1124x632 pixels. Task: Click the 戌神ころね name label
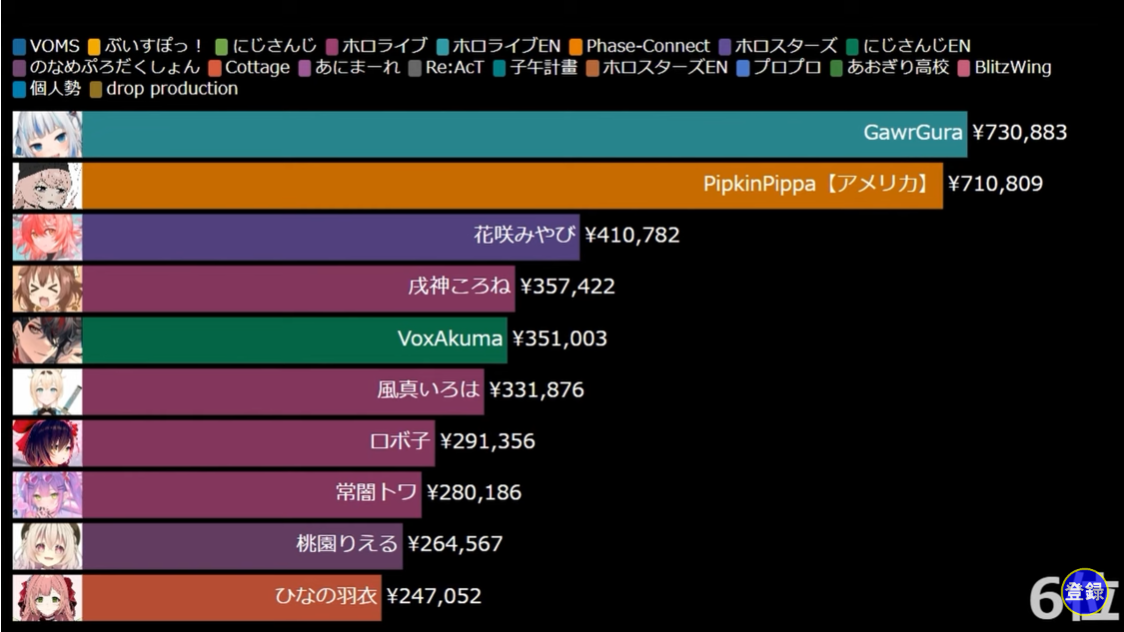[x=459, y=286]
